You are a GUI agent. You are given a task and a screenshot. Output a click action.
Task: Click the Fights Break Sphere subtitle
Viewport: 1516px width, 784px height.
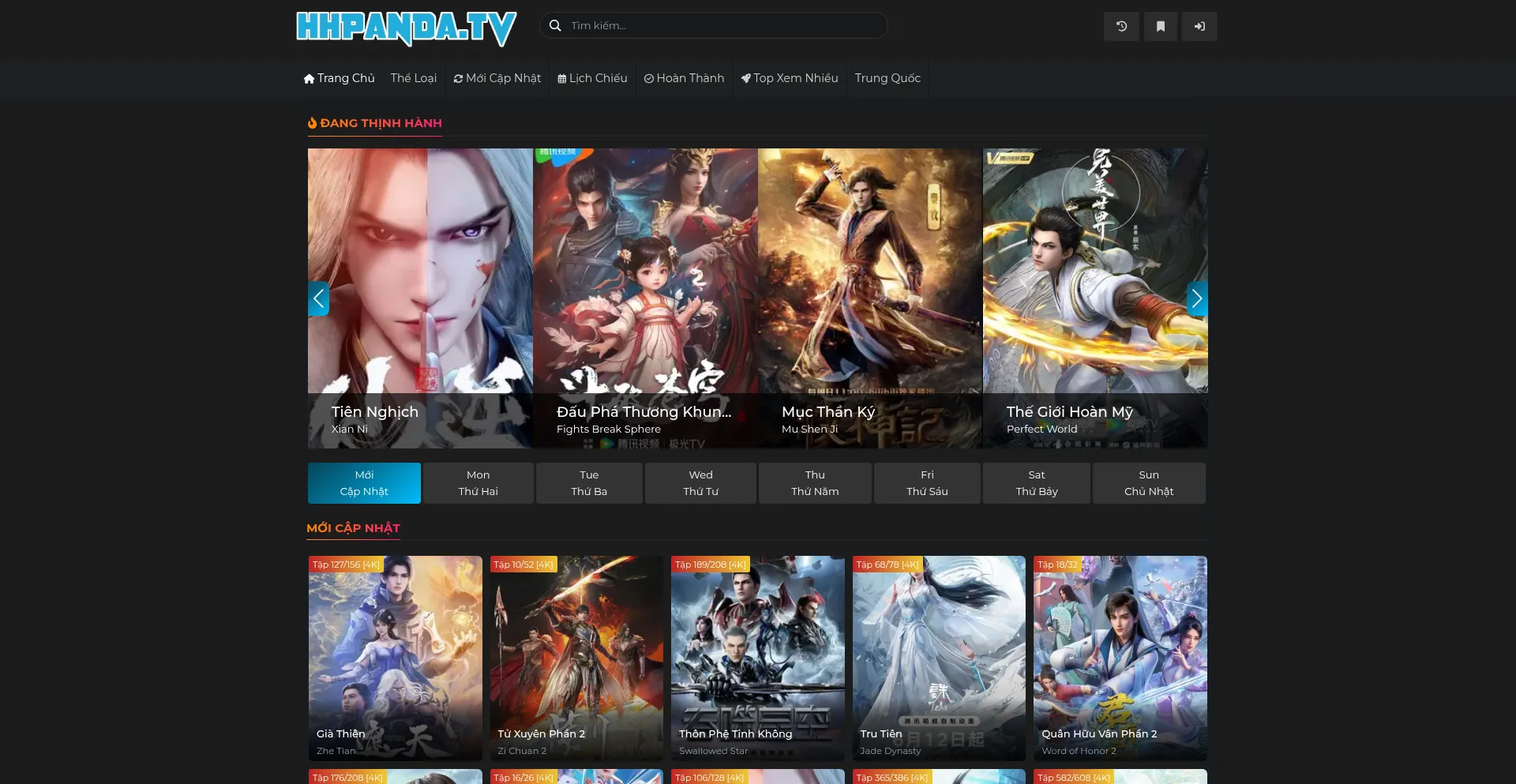coord(609,430)
